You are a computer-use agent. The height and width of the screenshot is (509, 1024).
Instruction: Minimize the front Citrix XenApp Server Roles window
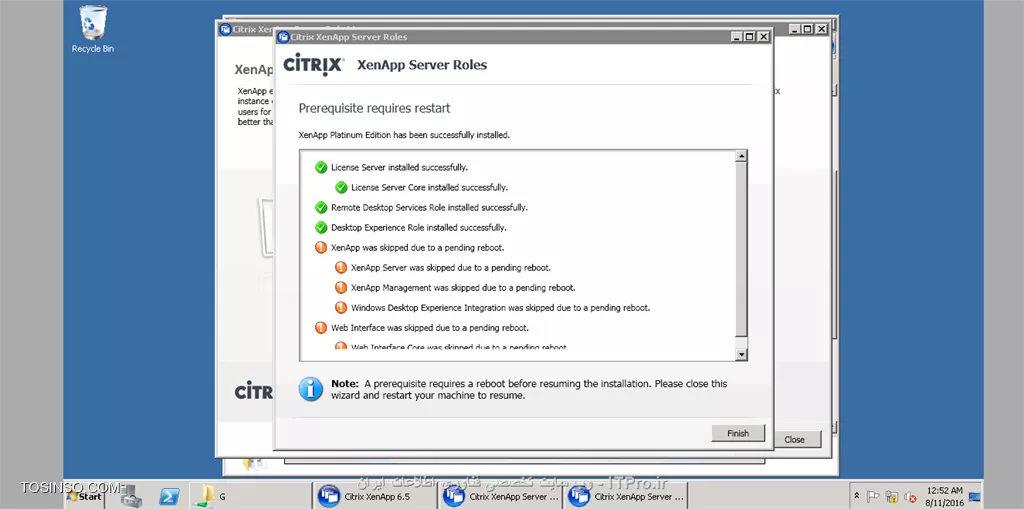coord(737,37)
